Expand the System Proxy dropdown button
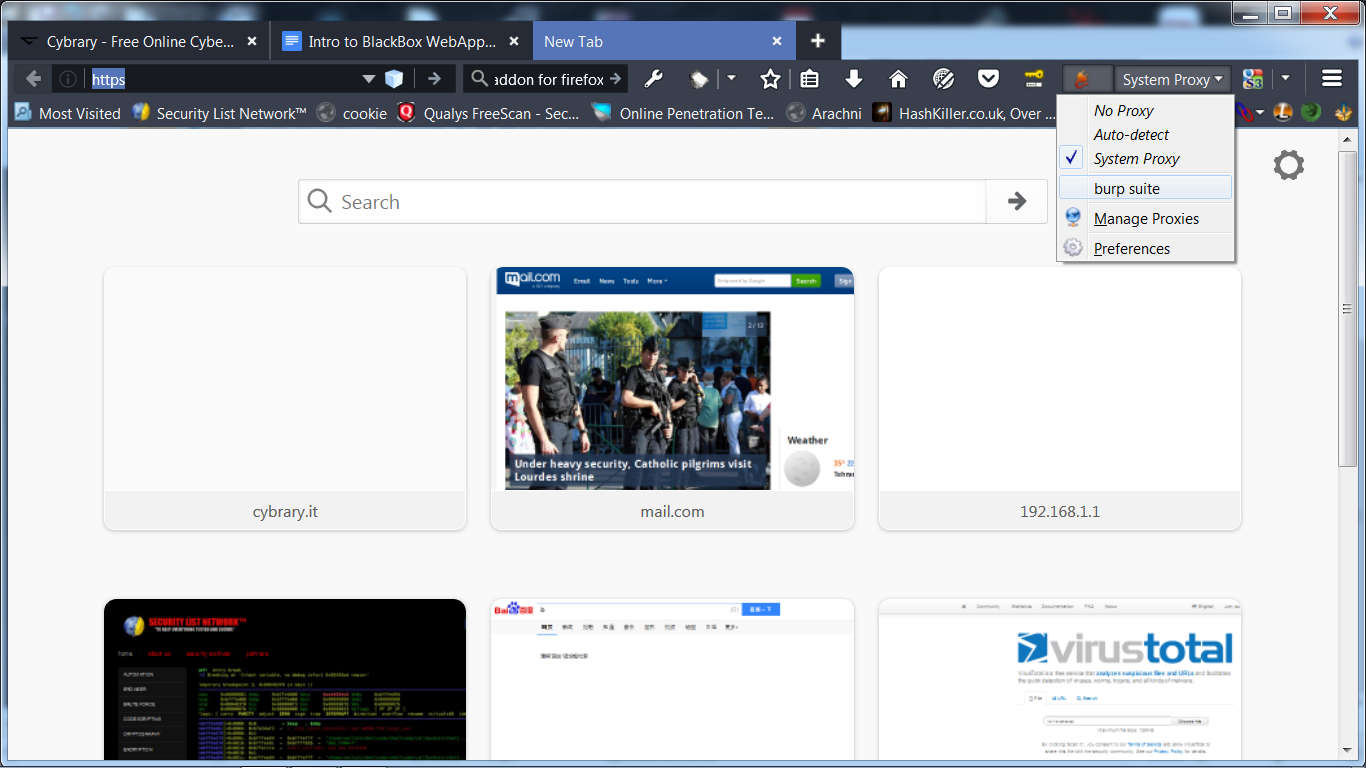Screen dimensions: 1366x768 [x=1173, y=80]
